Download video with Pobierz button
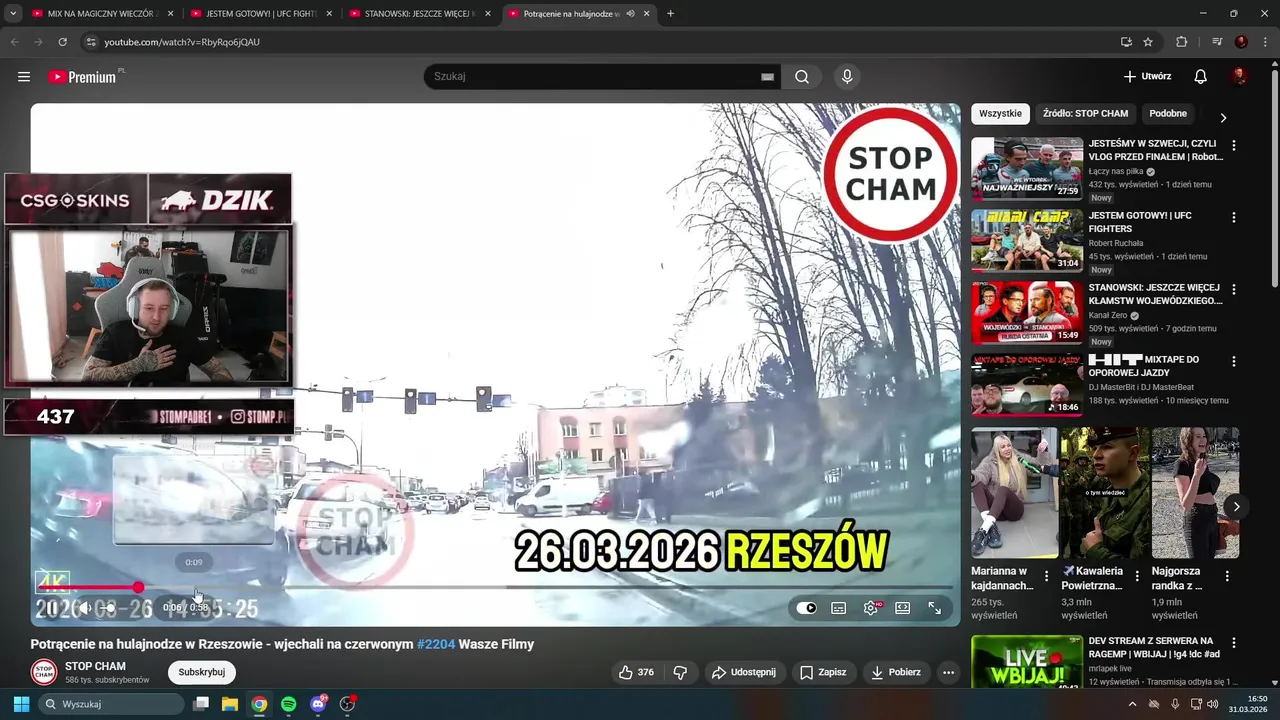This screenshot has width=1280, height=720. 896,672
